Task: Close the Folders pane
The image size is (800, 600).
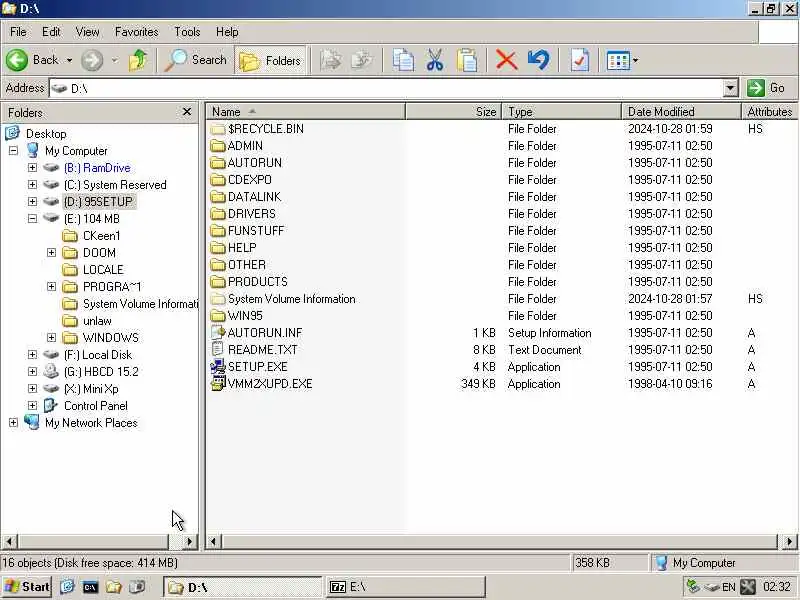Action: 187,112
